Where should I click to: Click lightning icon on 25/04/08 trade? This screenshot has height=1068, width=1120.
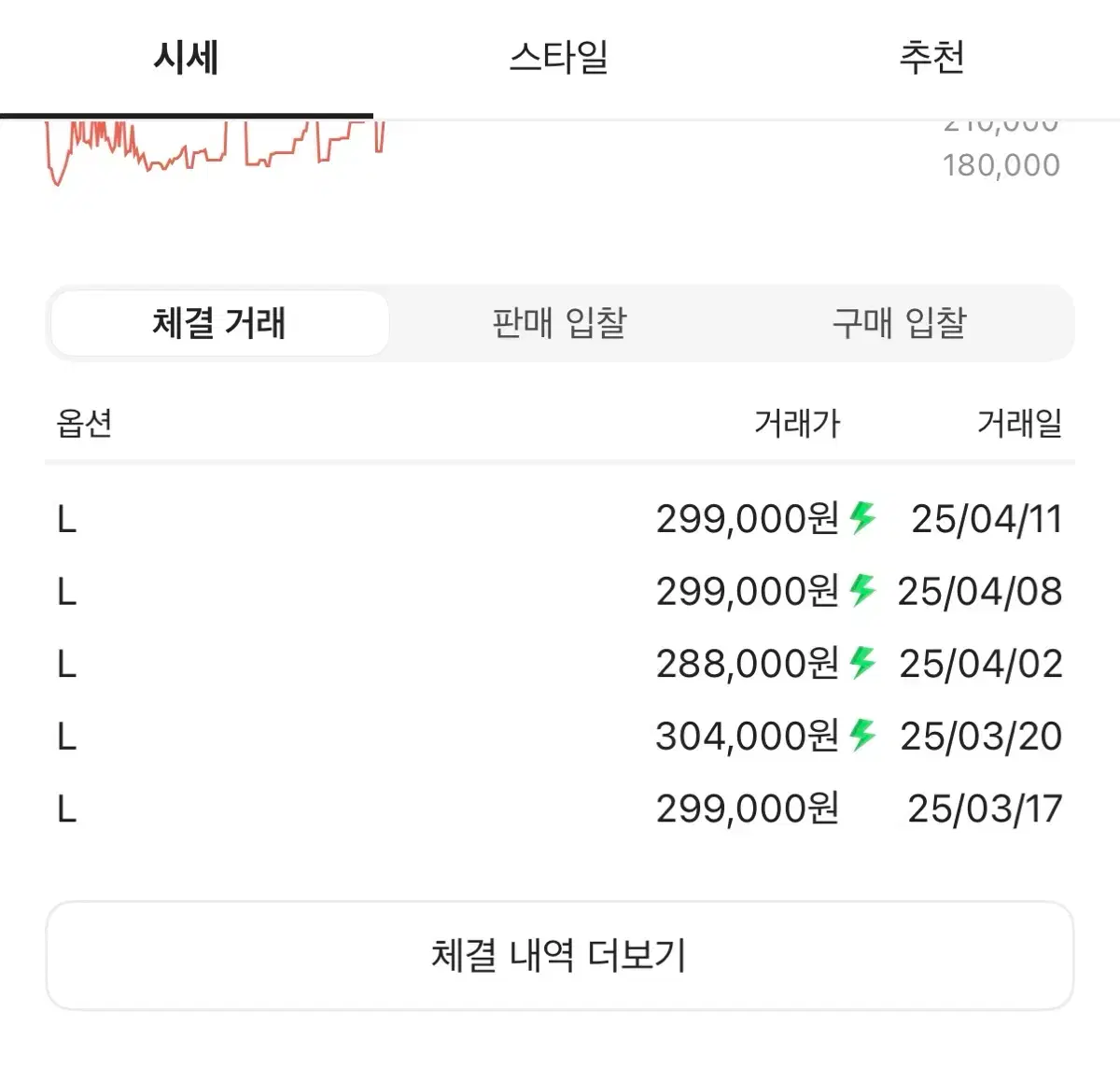coord(862,591)
